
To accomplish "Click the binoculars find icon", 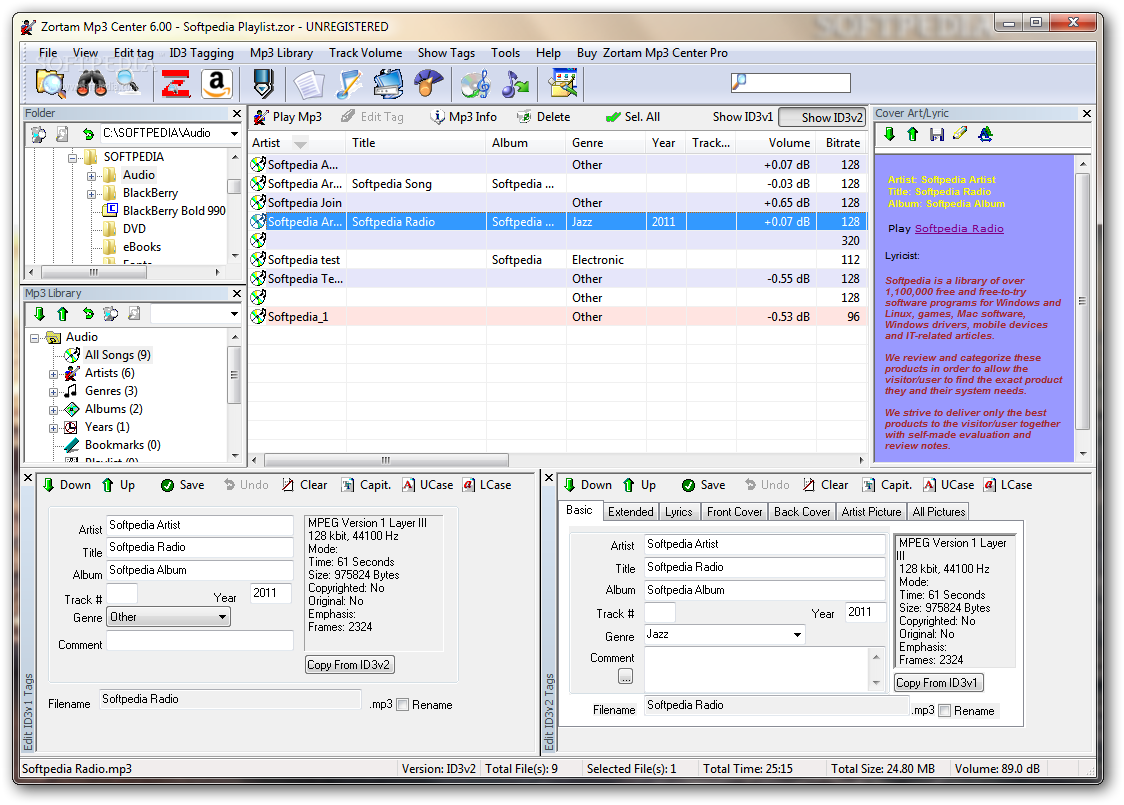I will [x=91, y=84].
